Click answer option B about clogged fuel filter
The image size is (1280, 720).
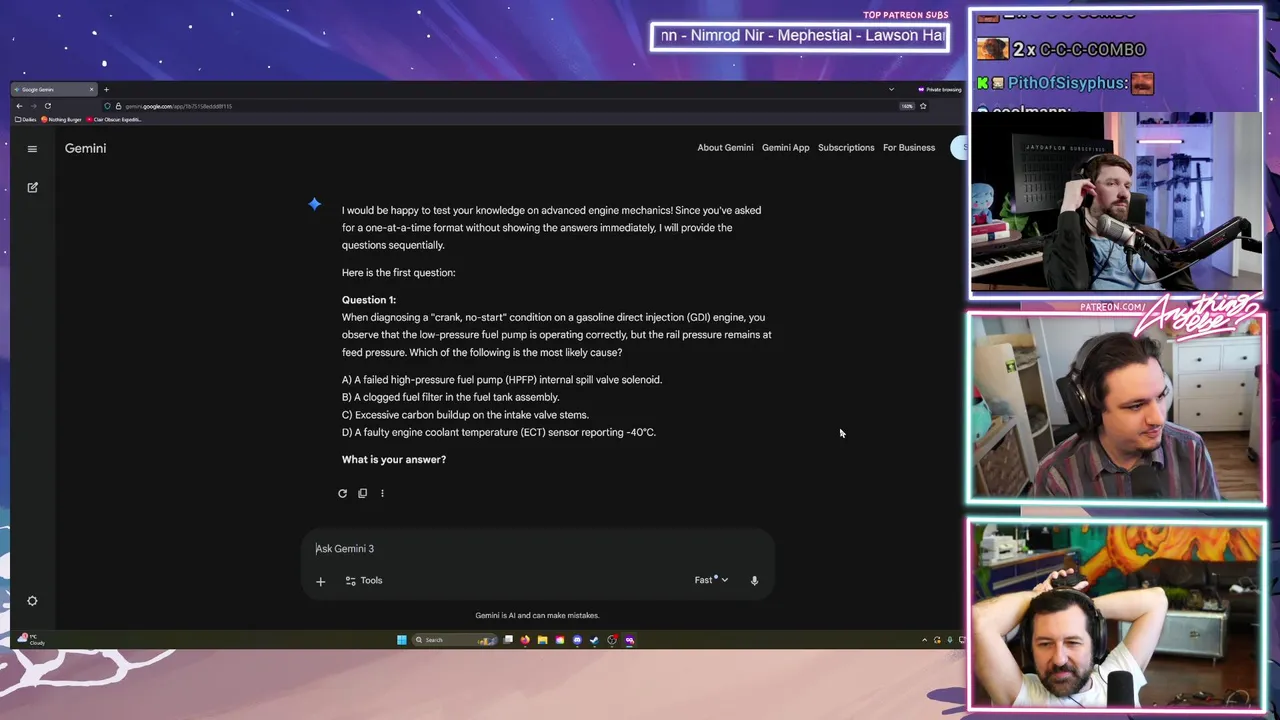[450, 397]
